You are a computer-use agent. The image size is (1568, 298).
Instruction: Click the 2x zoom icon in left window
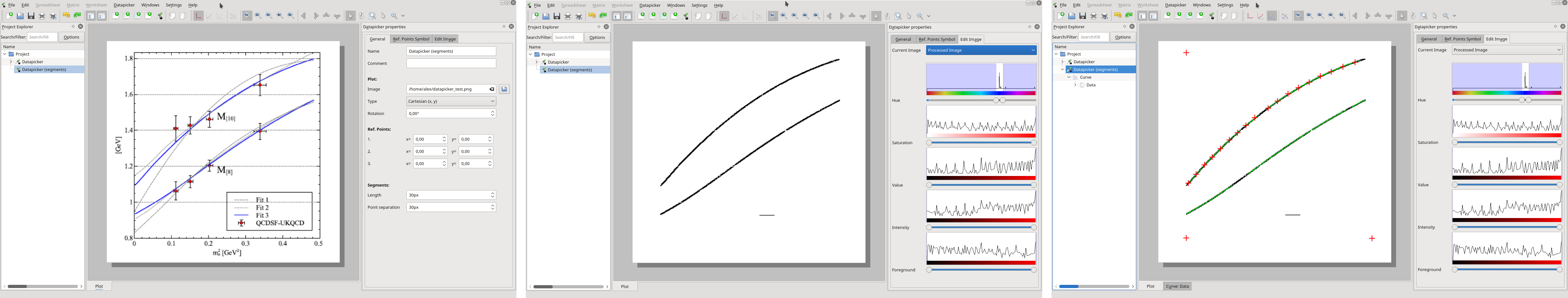[x=258, y=16]
